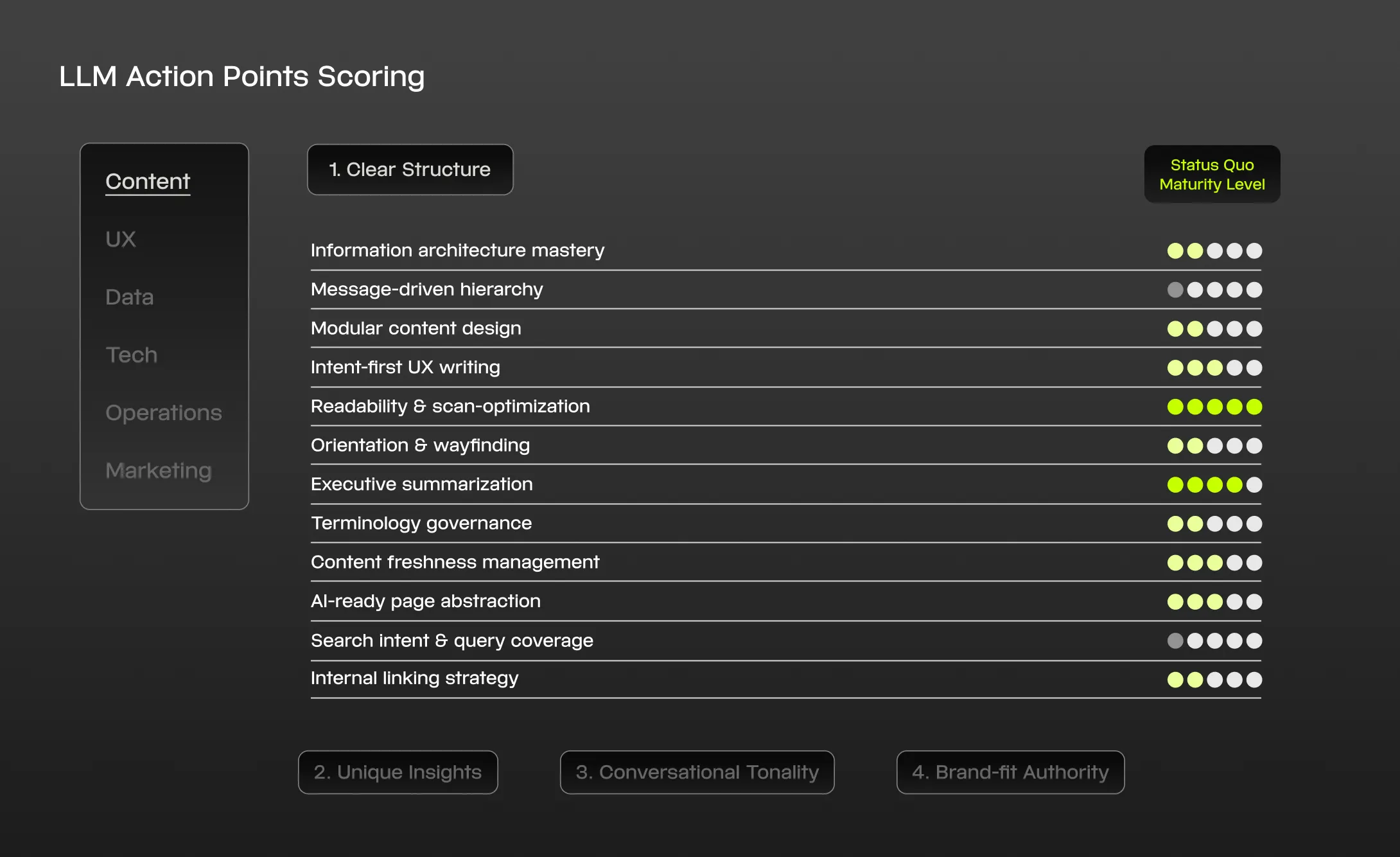Click the first maturity dot for Information architecture mastery

(1175, 251)
